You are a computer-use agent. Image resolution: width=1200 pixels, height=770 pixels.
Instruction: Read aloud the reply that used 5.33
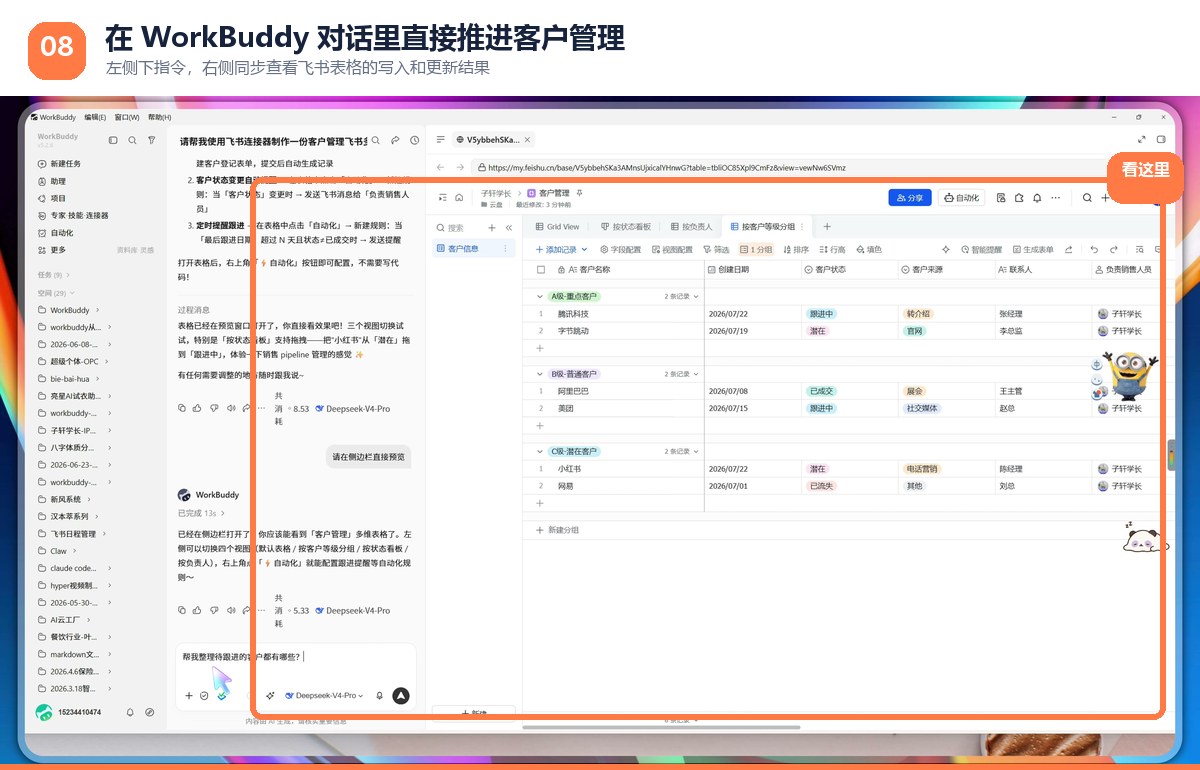point(231,610)
